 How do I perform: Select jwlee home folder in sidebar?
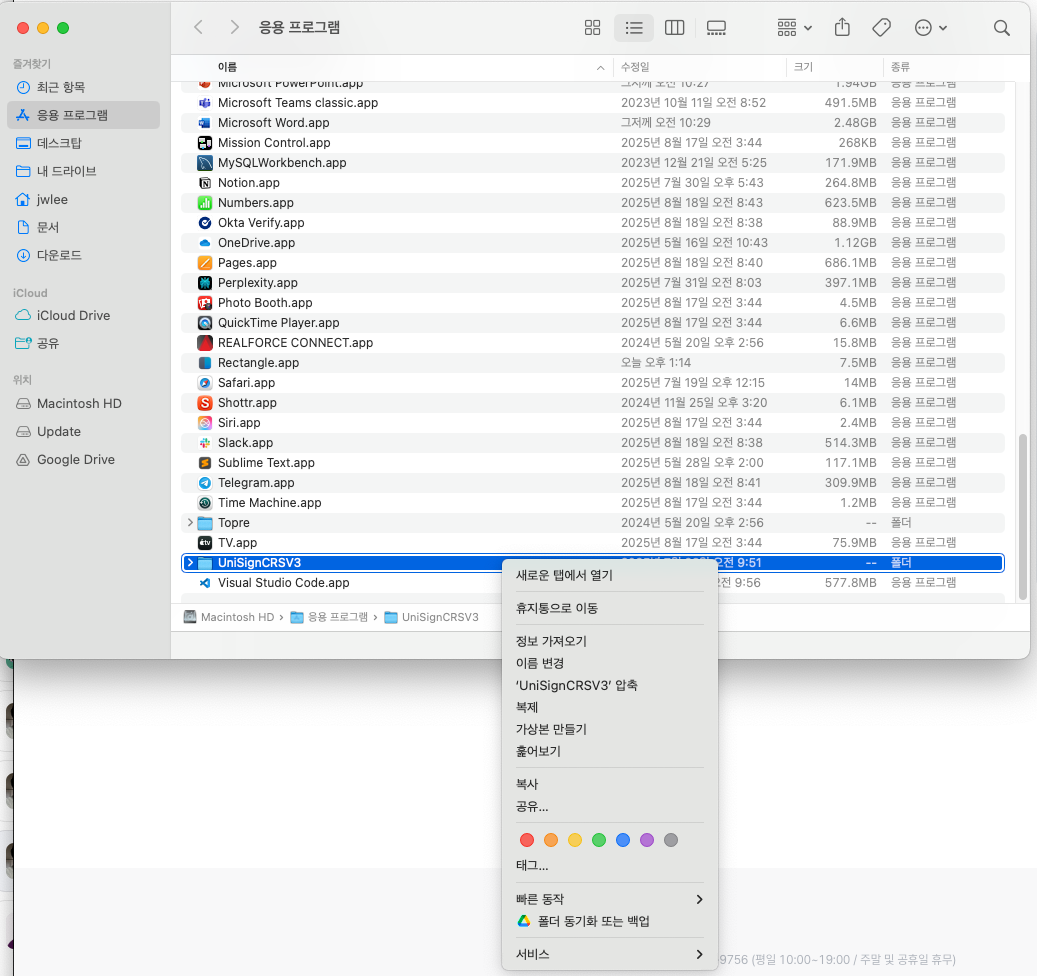pyautogui.click(x=83, y=199)
